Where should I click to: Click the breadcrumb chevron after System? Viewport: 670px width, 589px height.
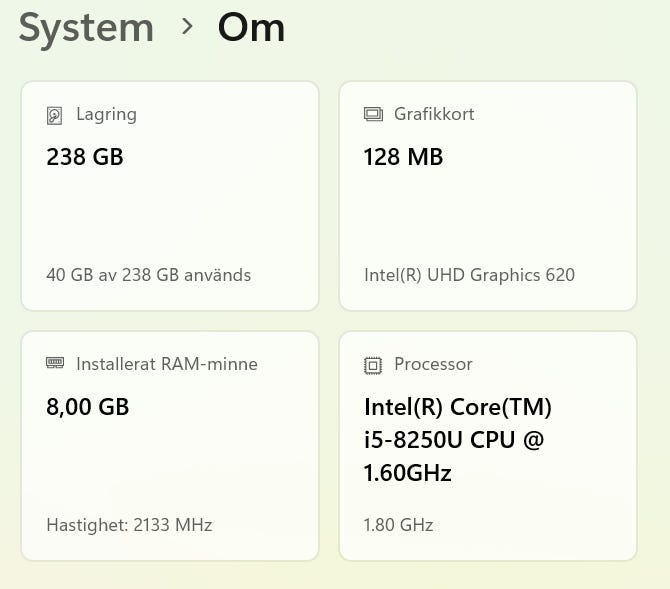[187, 27]
